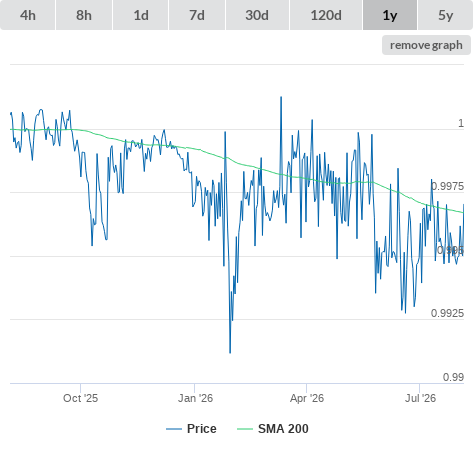Viewport: 474px width, 455px height.
Task: Click the lowest price dip point
Action: tap(230, 352)
